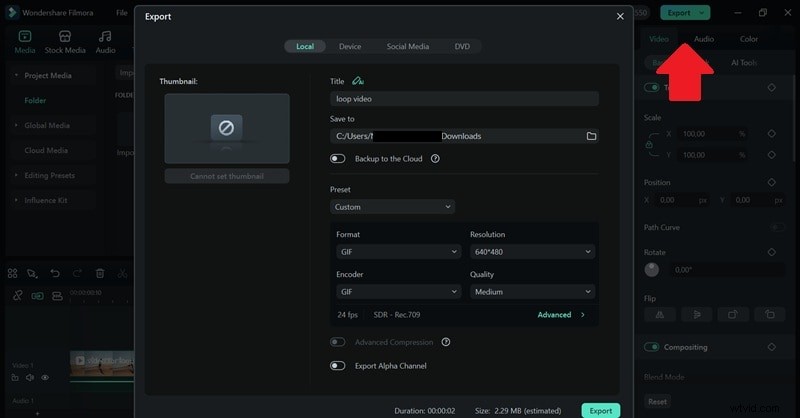800x418 pixels.
Task: Click the Backup to the Cloud help icon
Action: point(435,159)
